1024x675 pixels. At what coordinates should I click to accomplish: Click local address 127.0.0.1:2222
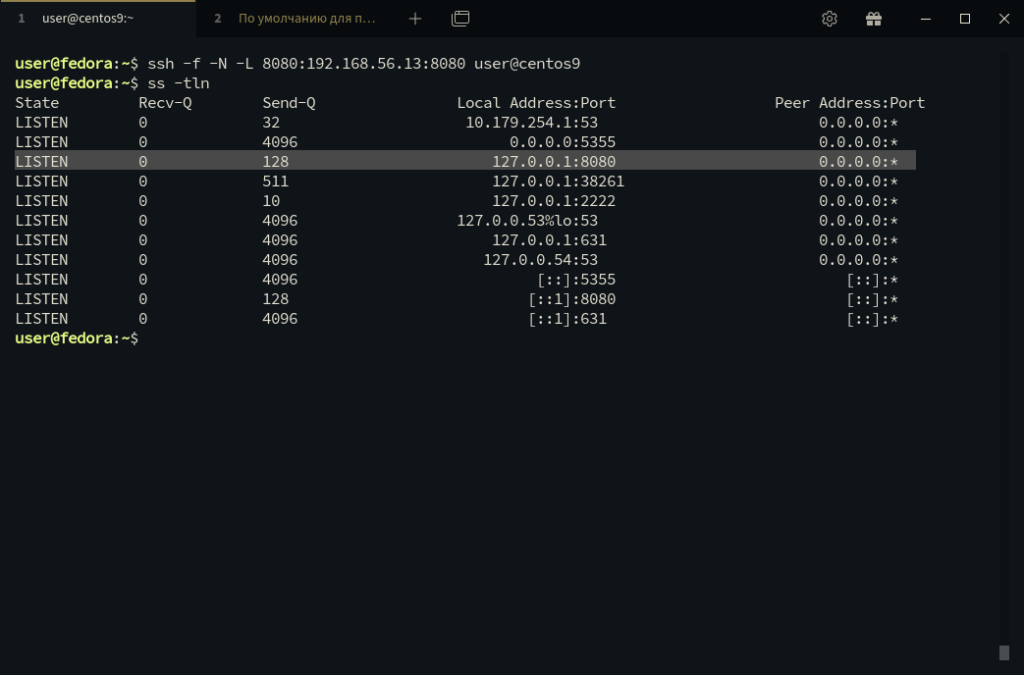coord(554,201)
